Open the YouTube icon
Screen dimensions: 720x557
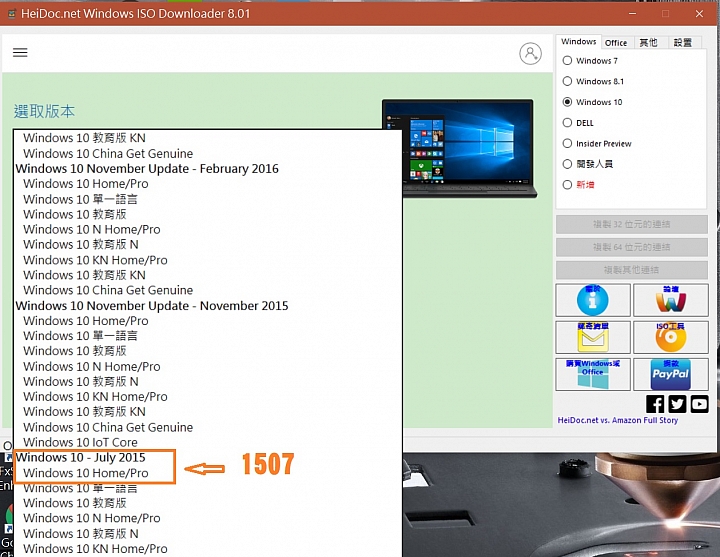(699, 404)
